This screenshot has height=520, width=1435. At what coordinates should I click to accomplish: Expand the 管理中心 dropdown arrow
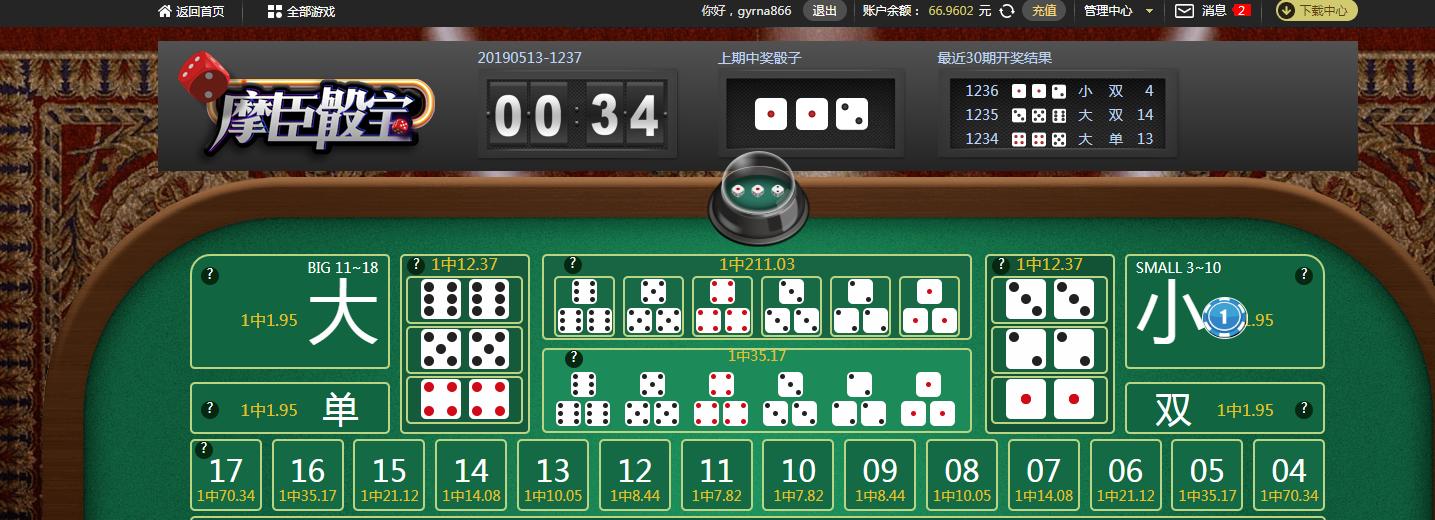pos(1149,11)
